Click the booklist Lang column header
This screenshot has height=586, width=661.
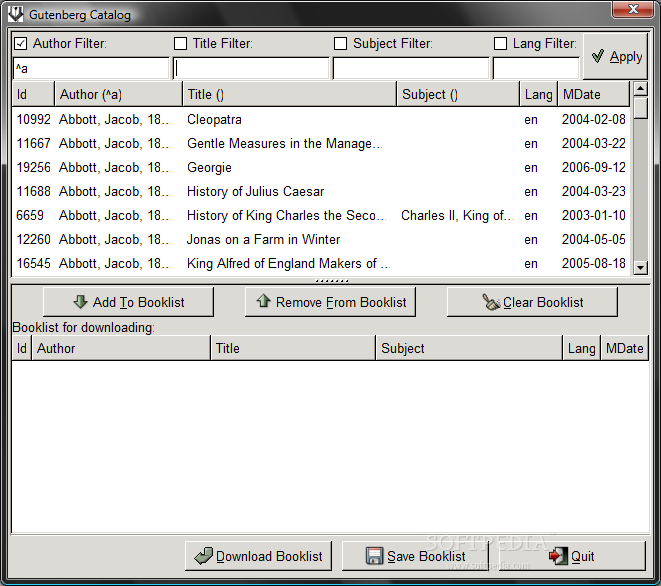click(582, 348)
